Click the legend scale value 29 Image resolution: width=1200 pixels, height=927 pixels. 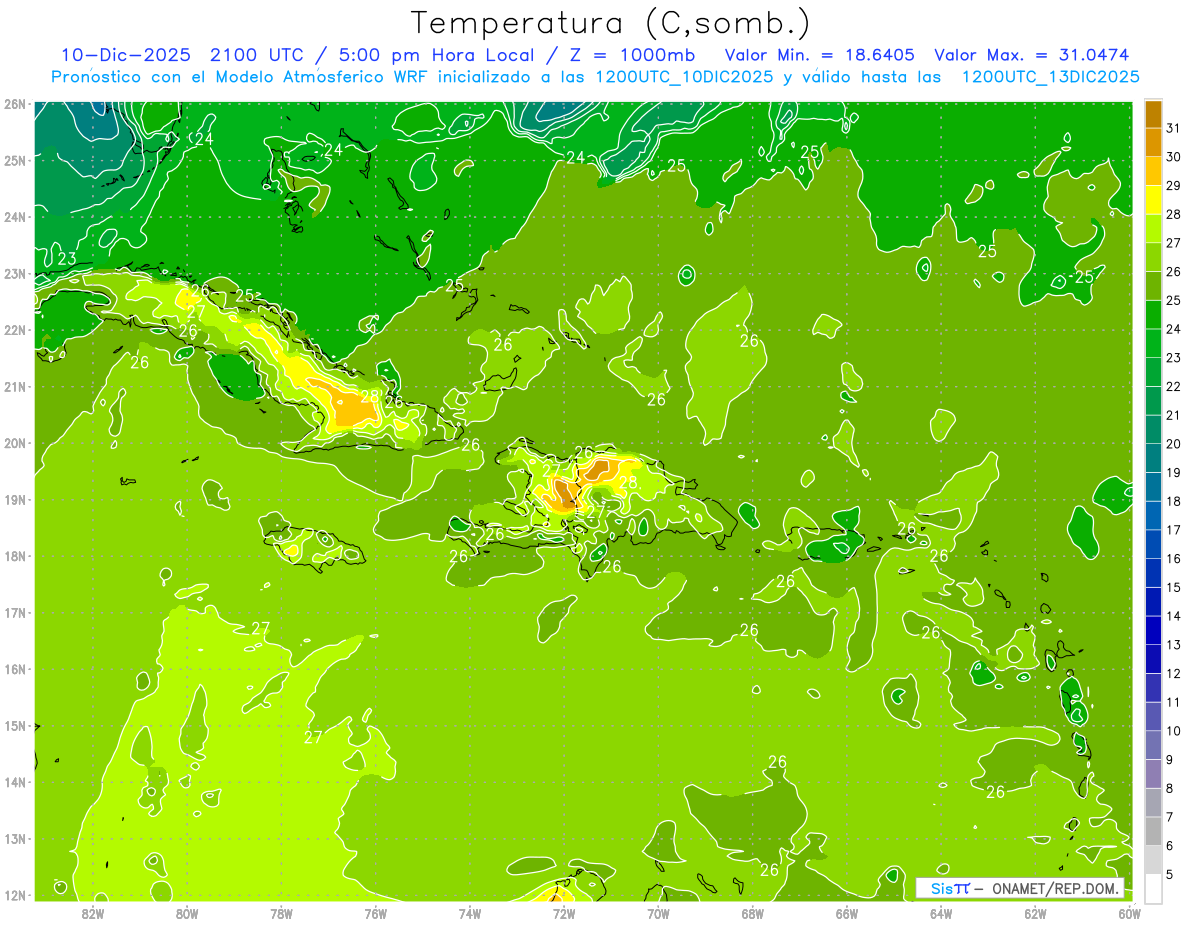[x=1174, y=185]
